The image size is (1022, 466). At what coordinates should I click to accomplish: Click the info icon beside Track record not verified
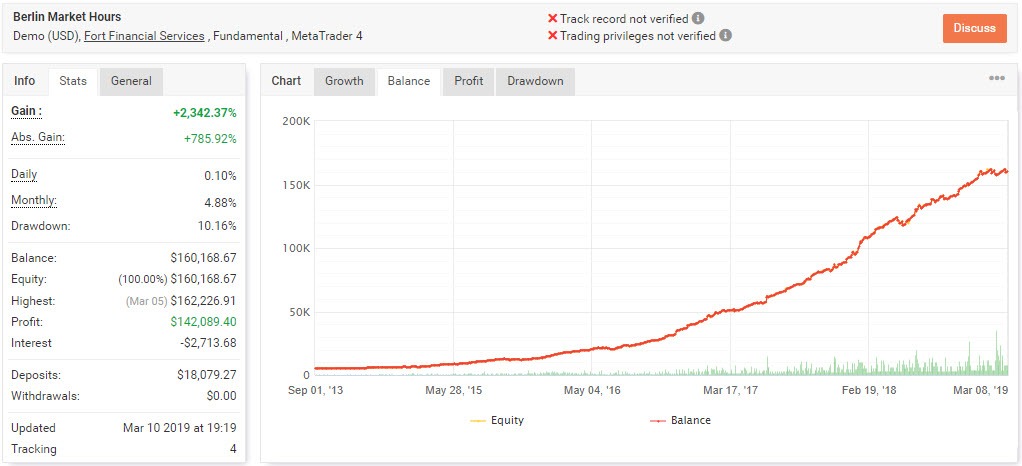coord(698,18)
